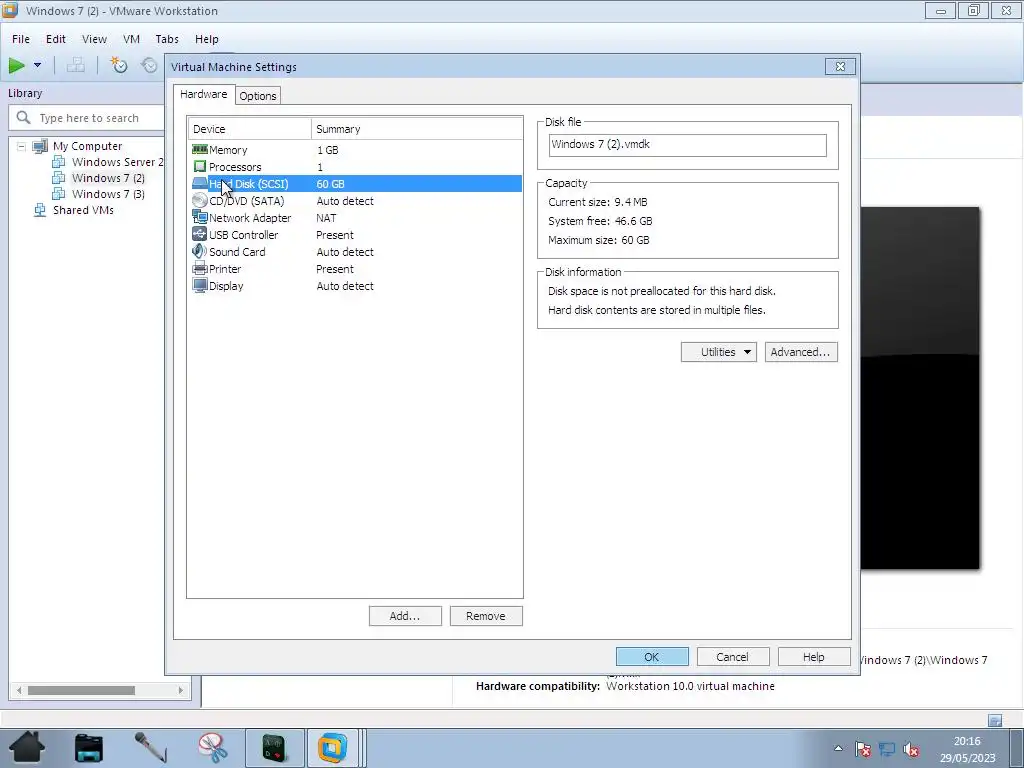Click the VMware Workstation taskbar icon
The width and height of the screenshot is (1024, 768).
tap(332, 748)
